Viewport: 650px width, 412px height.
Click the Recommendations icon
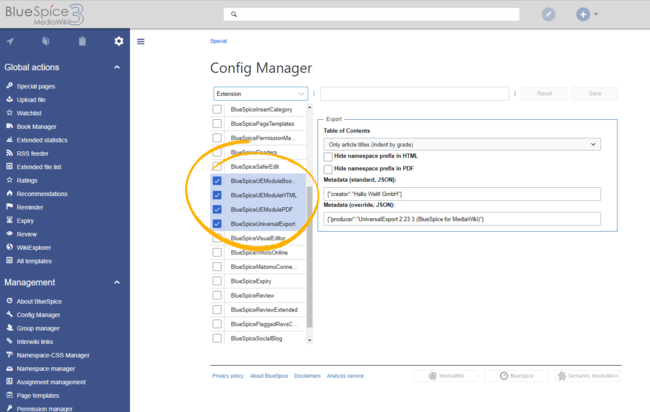[x=10, y=193]
